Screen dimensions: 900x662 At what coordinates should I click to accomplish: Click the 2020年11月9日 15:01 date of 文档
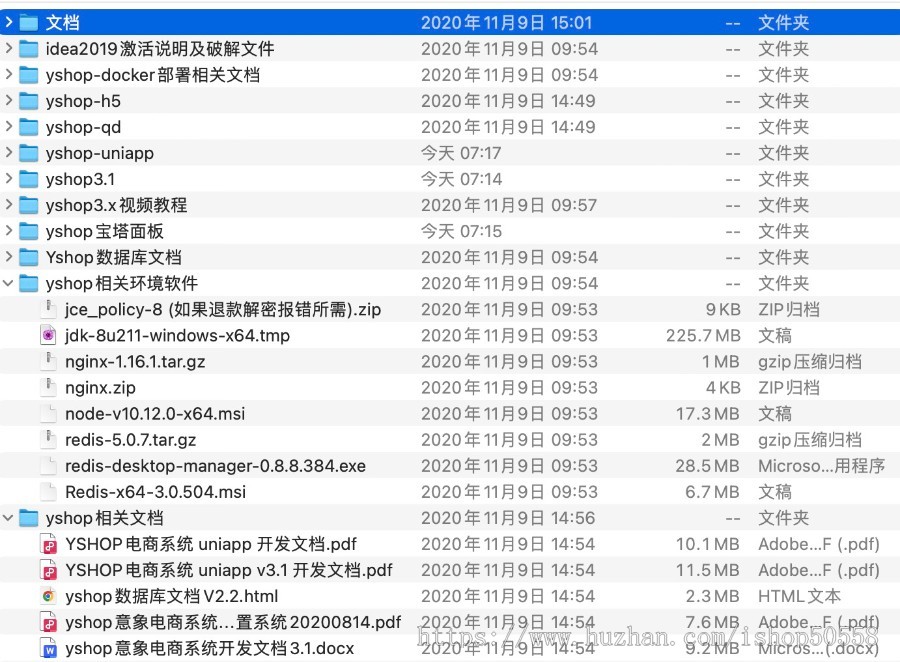click(506, 22)
